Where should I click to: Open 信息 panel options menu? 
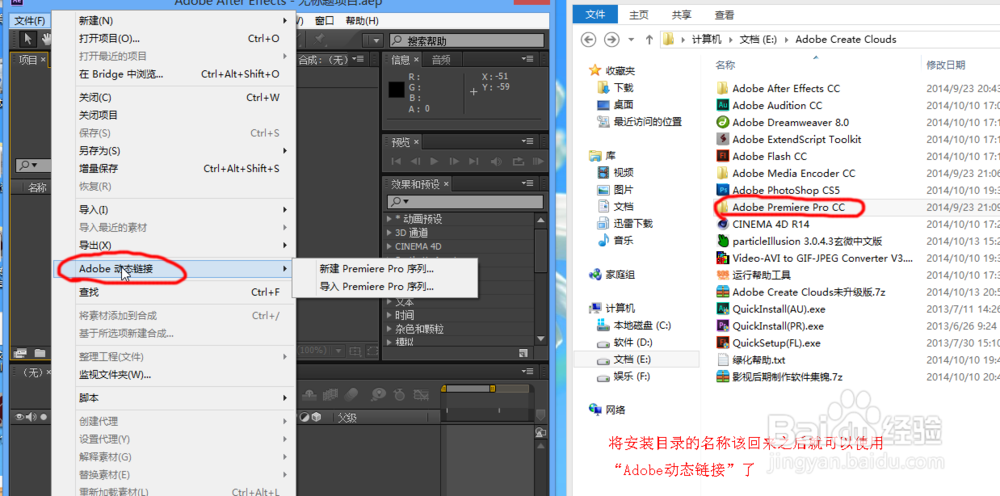(x=527, y=59)
